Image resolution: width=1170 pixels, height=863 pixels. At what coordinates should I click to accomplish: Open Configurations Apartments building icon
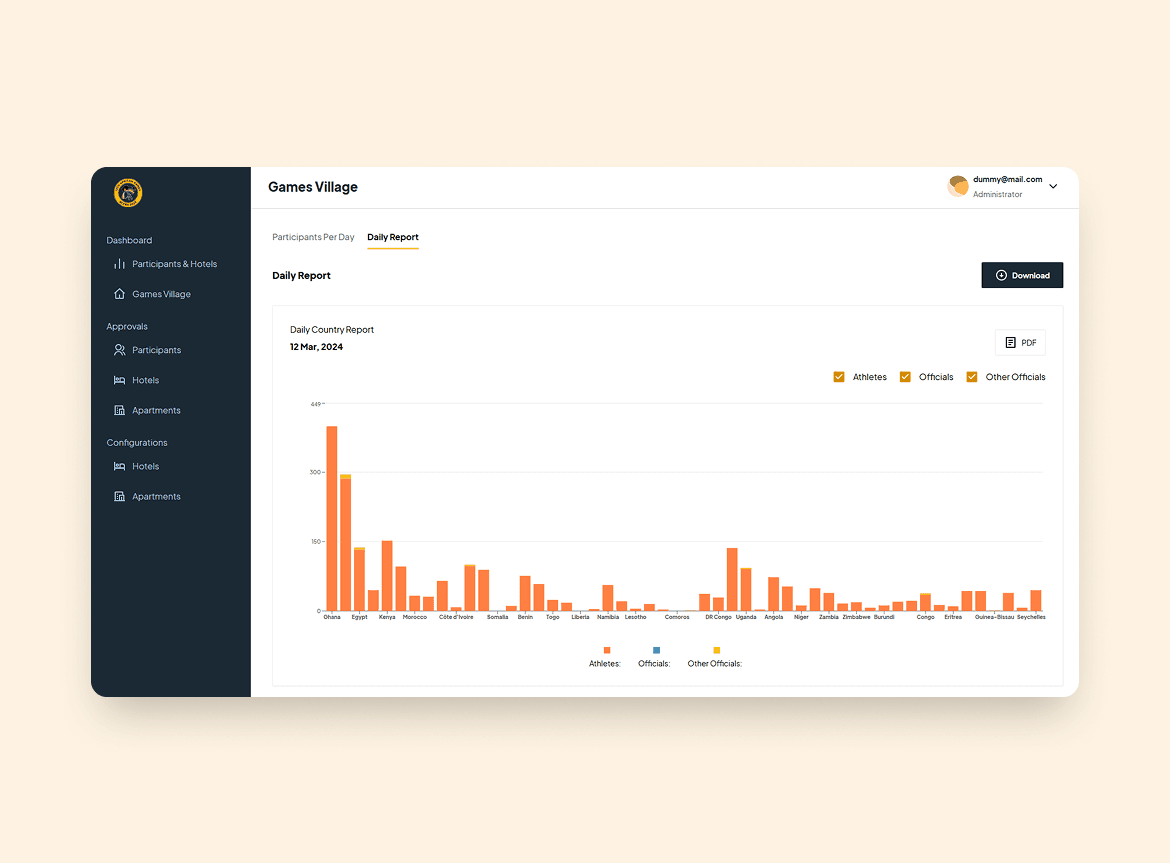coord(119,496)
